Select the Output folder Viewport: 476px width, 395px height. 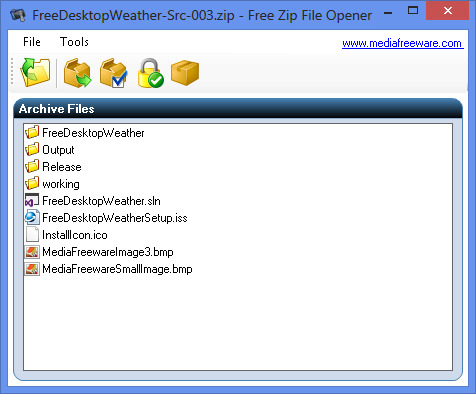(x=58, y=150)
